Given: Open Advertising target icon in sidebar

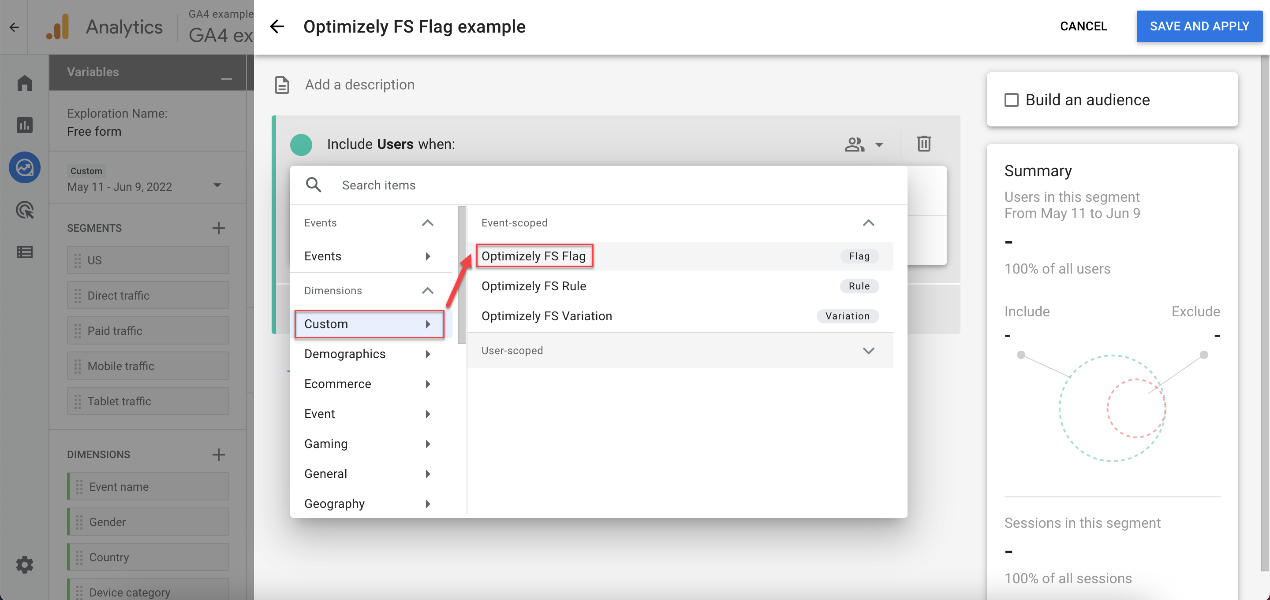Looking at the screenshot, I should (x=25, y=210).
